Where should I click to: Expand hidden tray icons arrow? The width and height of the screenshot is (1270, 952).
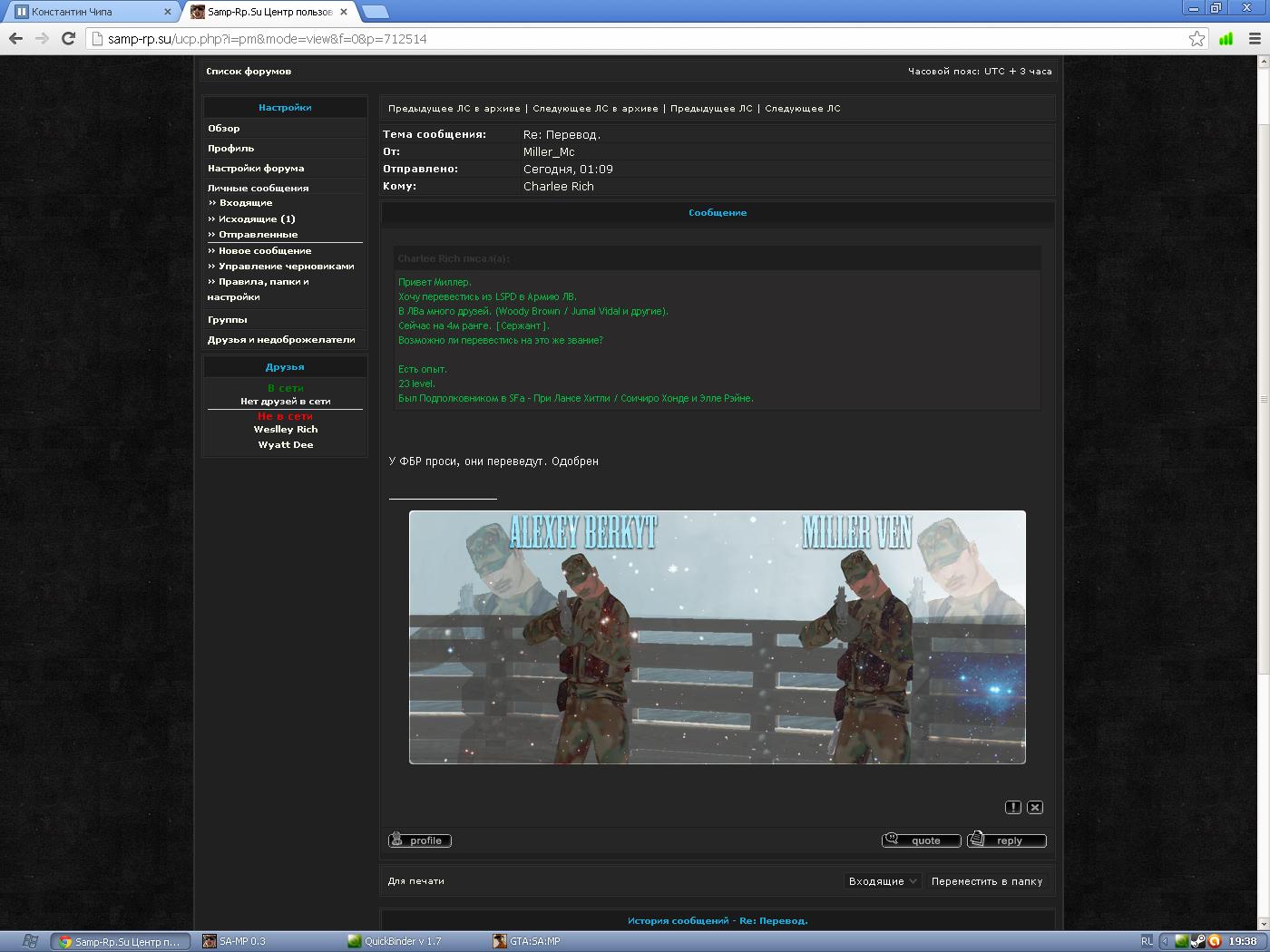pos(1166,941)
